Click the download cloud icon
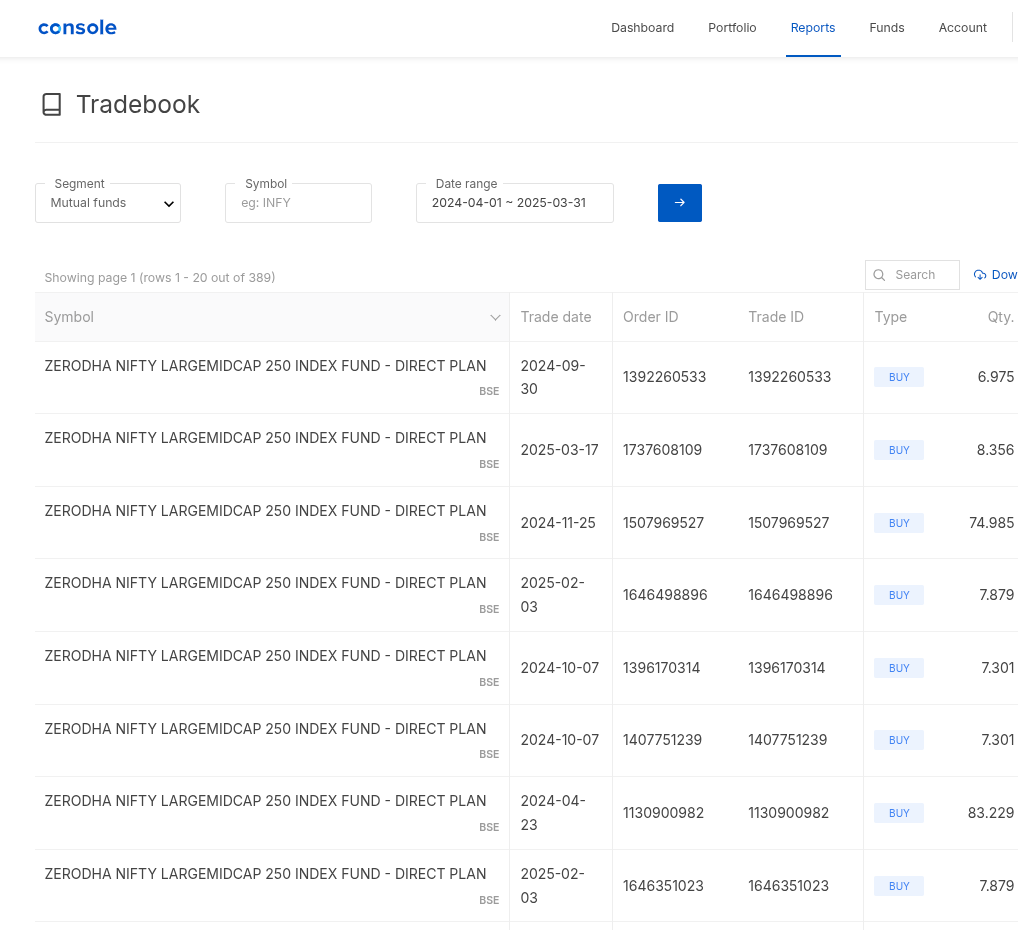 pos(980,275)
